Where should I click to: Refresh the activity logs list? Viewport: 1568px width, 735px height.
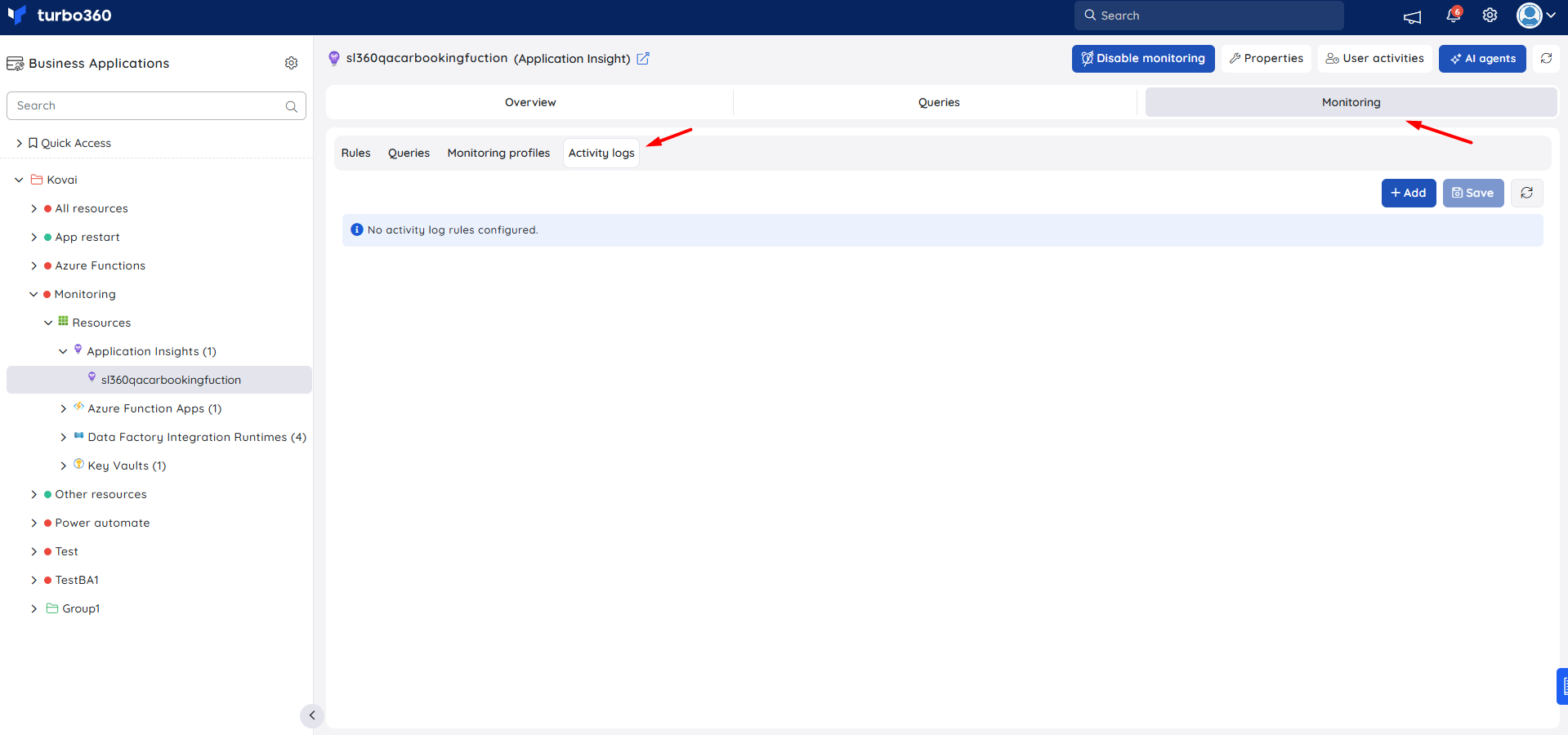[x=1527, y=193]
